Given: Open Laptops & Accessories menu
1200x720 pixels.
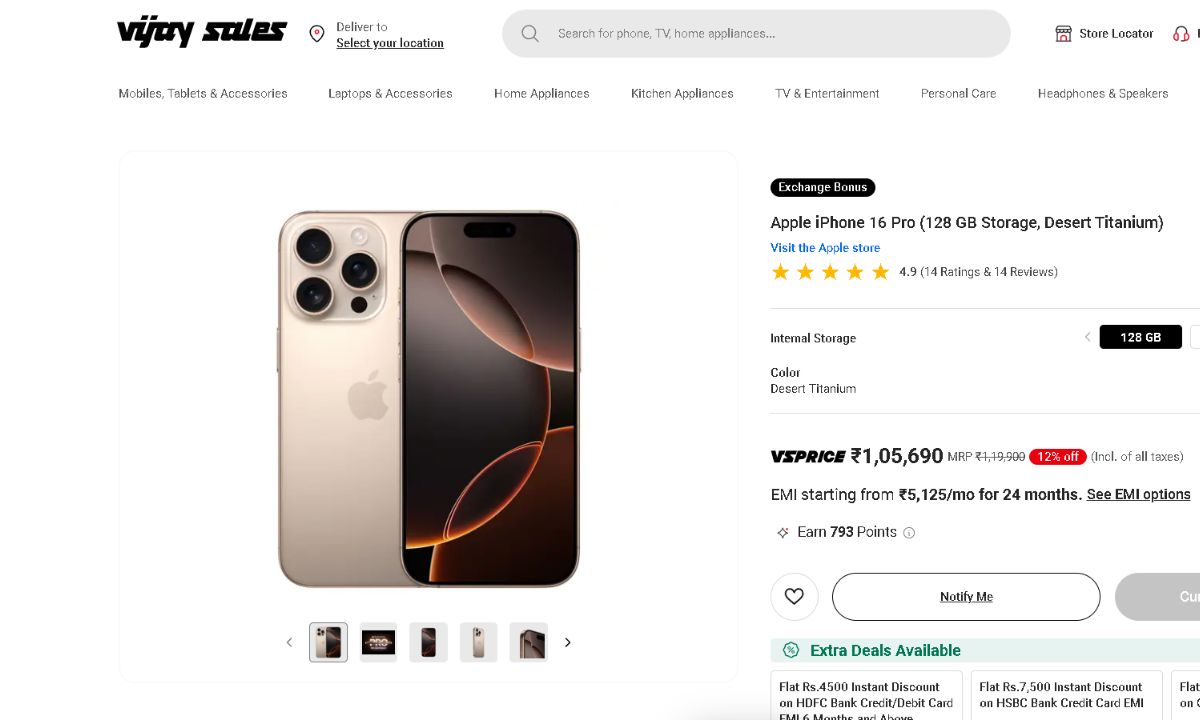Looking at the screenshot, I should point(390,94).
